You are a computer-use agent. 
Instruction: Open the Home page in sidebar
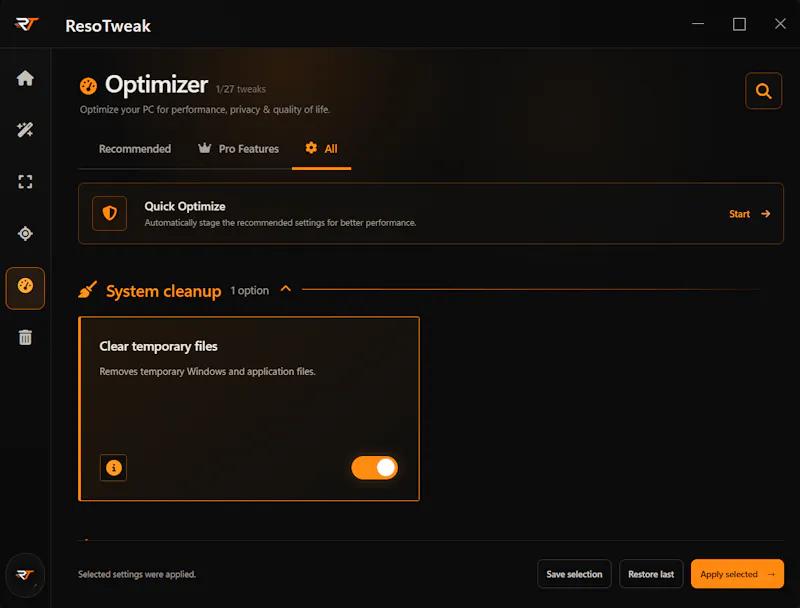pos(25,78)
